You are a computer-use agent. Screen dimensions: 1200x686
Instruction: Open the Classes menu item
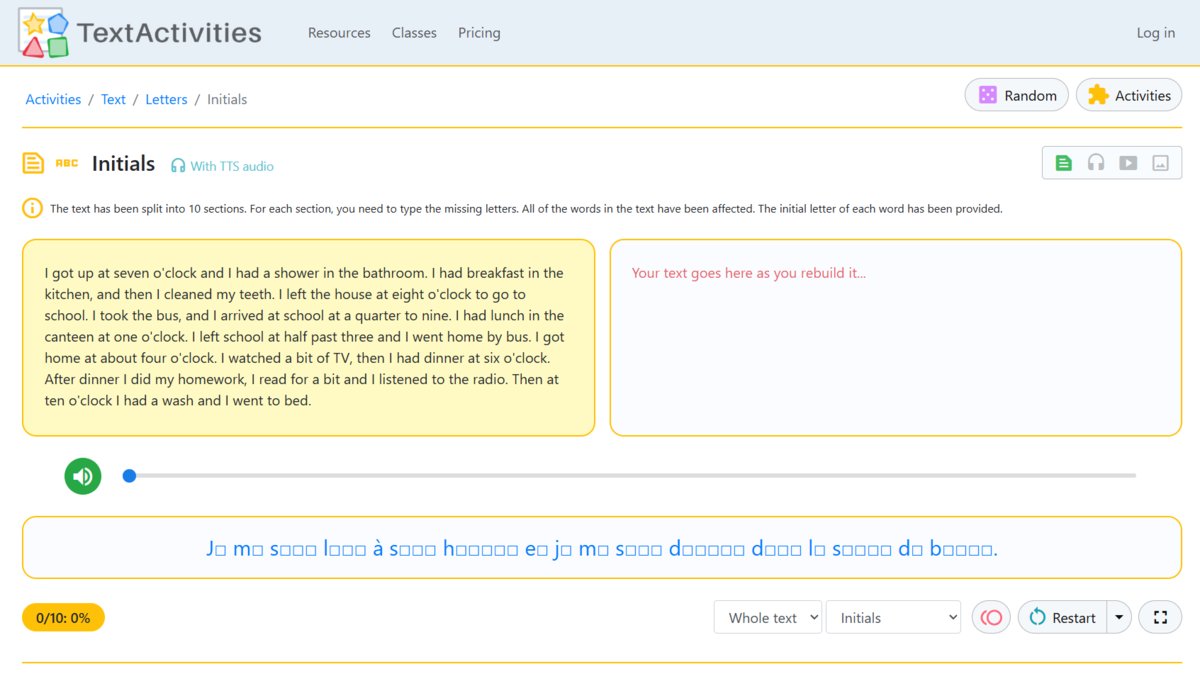coord(414,33)
